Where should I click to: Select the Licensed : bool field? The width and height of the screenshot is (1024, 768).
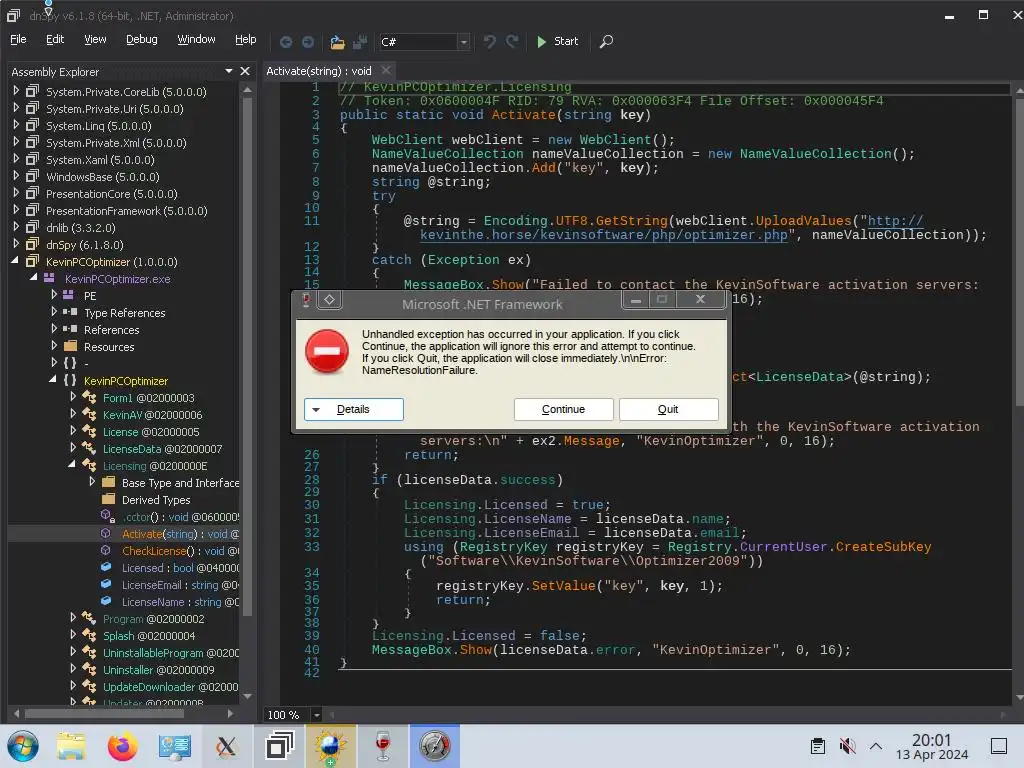180,568
